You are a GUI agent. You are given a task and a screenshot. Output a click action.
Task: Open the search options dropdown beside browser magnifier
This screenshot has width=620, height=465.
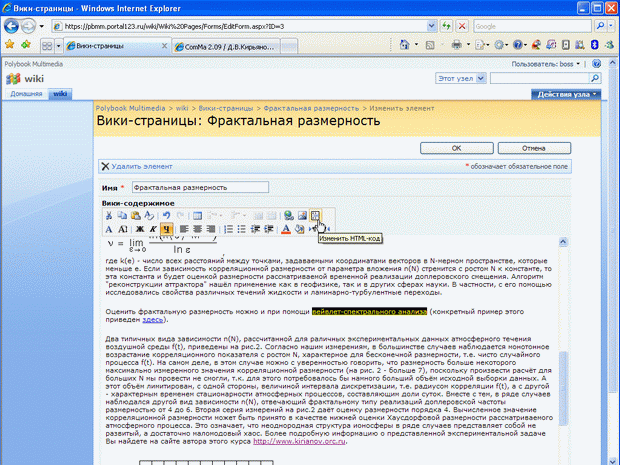coord(611,26)
